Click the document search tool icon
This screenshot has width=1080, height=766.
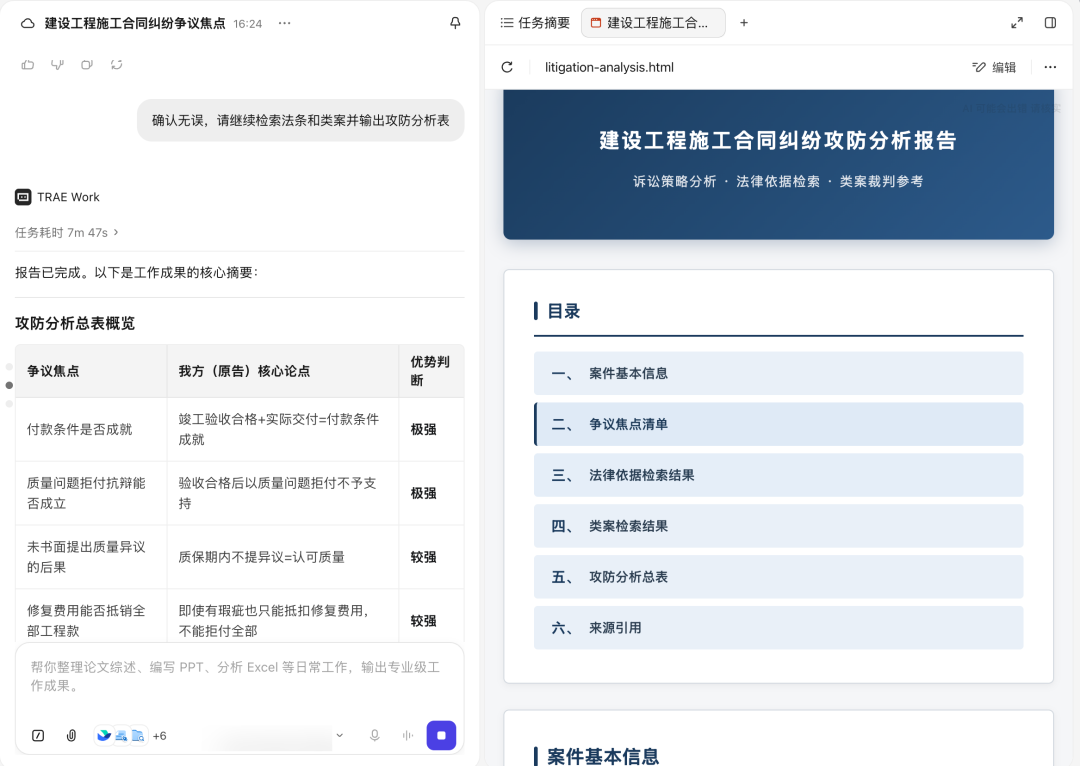point(121,736)
